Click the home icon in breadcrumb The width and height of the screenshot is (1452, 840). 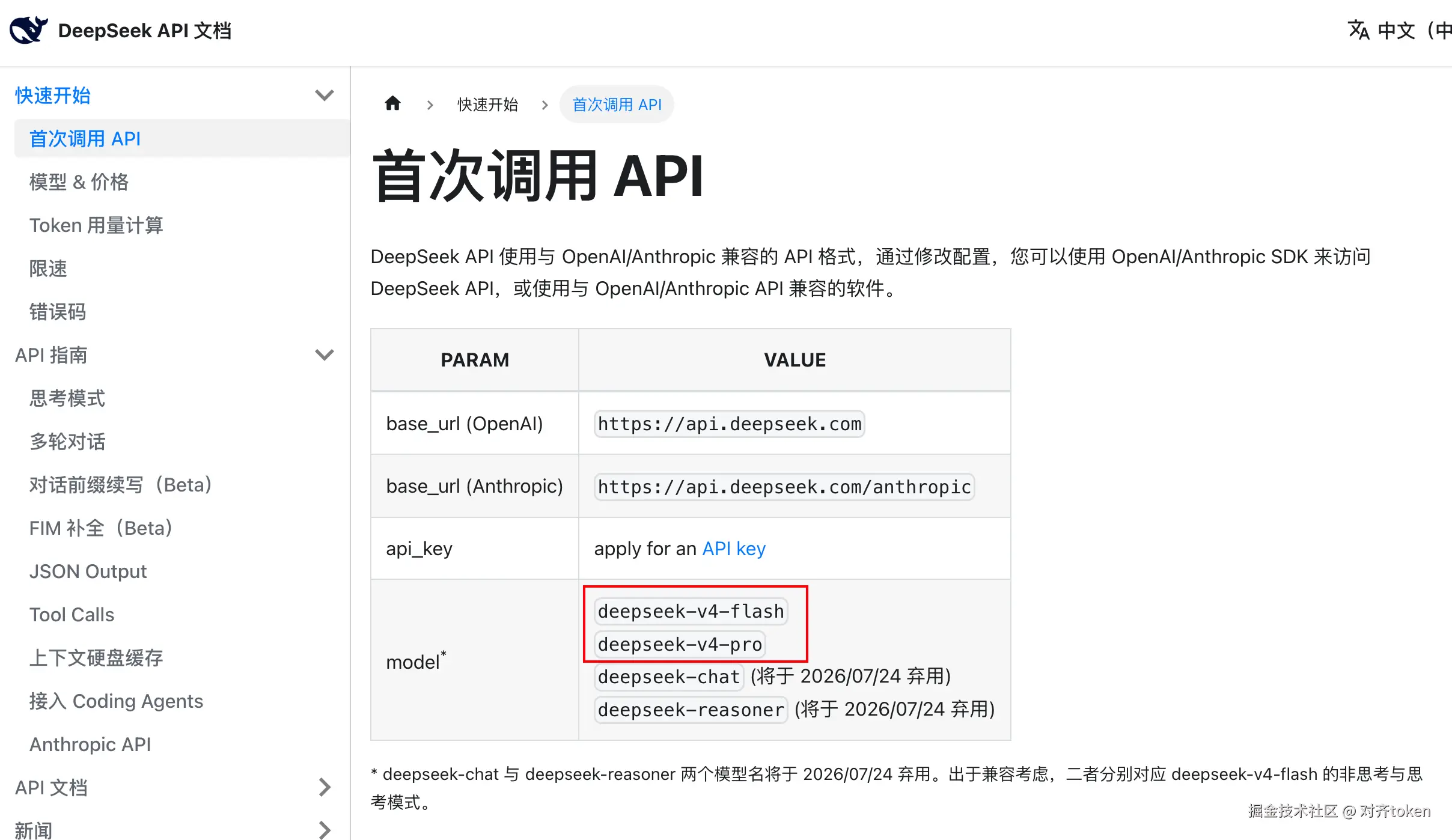(392, 104)
